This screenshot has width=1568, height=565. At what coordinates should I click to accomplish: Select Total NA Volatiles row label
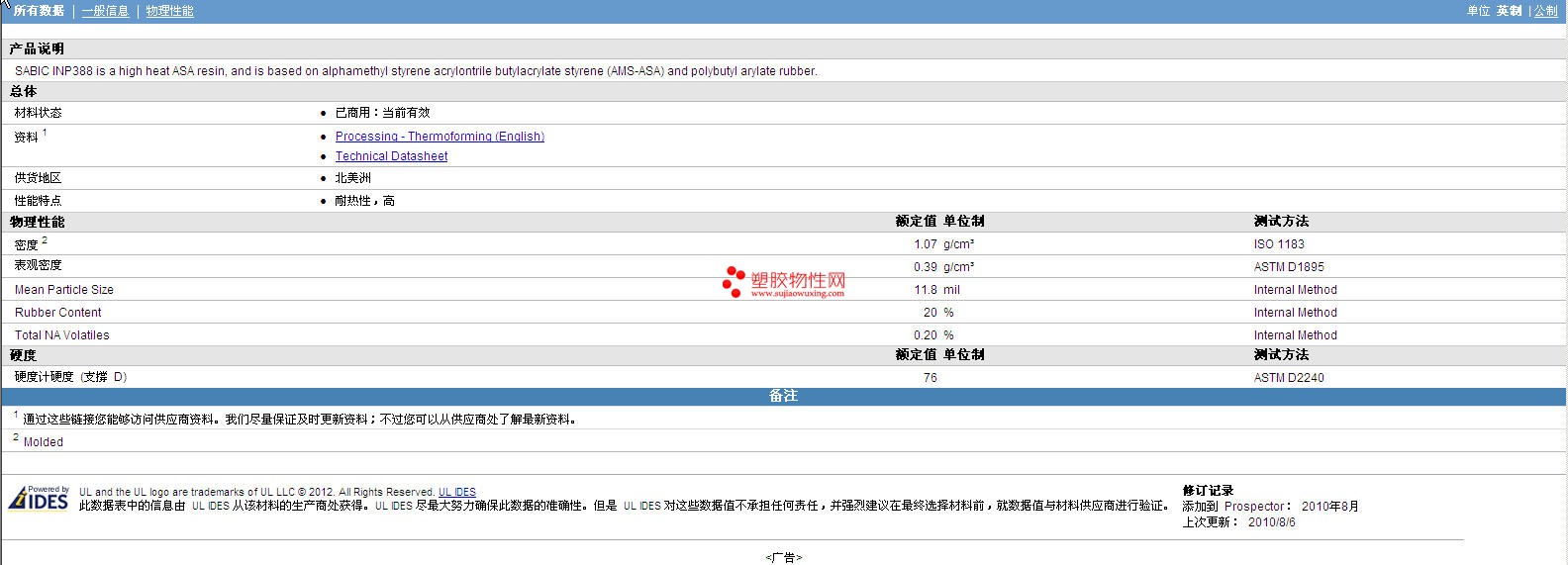pos(61,335)
